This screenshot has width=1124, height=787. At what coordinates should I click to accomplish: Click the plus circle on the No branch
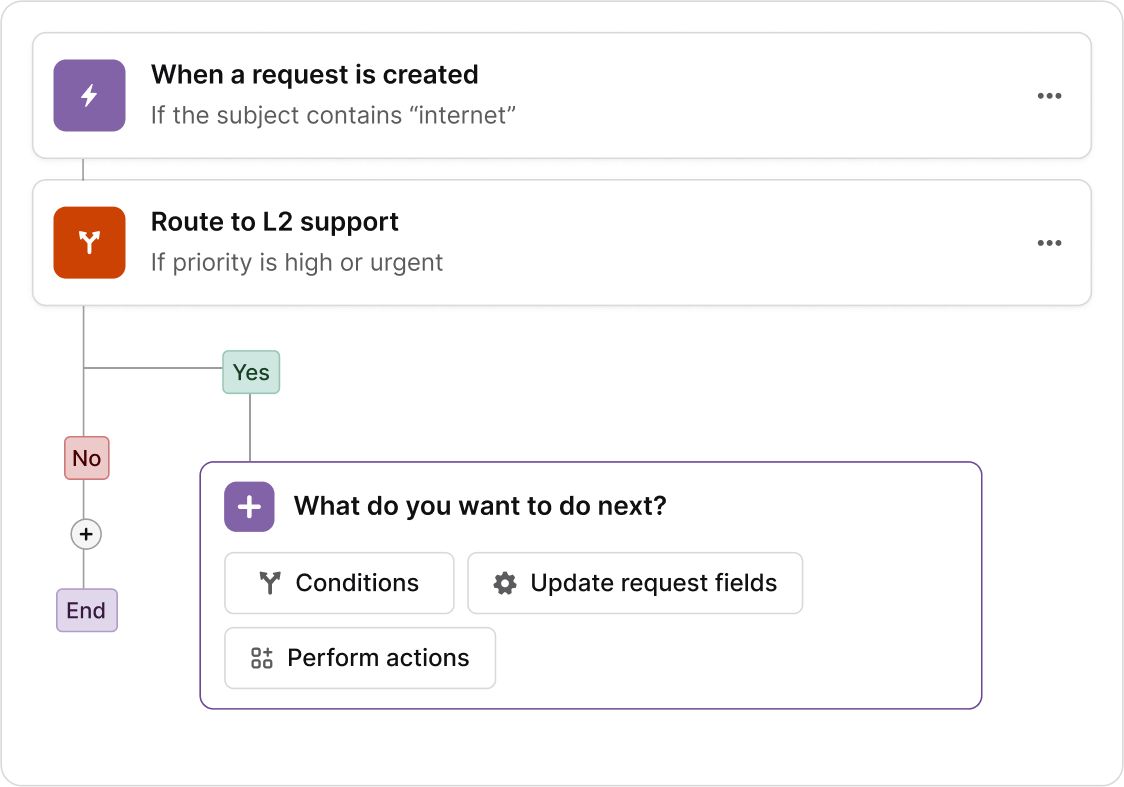pyautogui.click(x=87, y=534)
